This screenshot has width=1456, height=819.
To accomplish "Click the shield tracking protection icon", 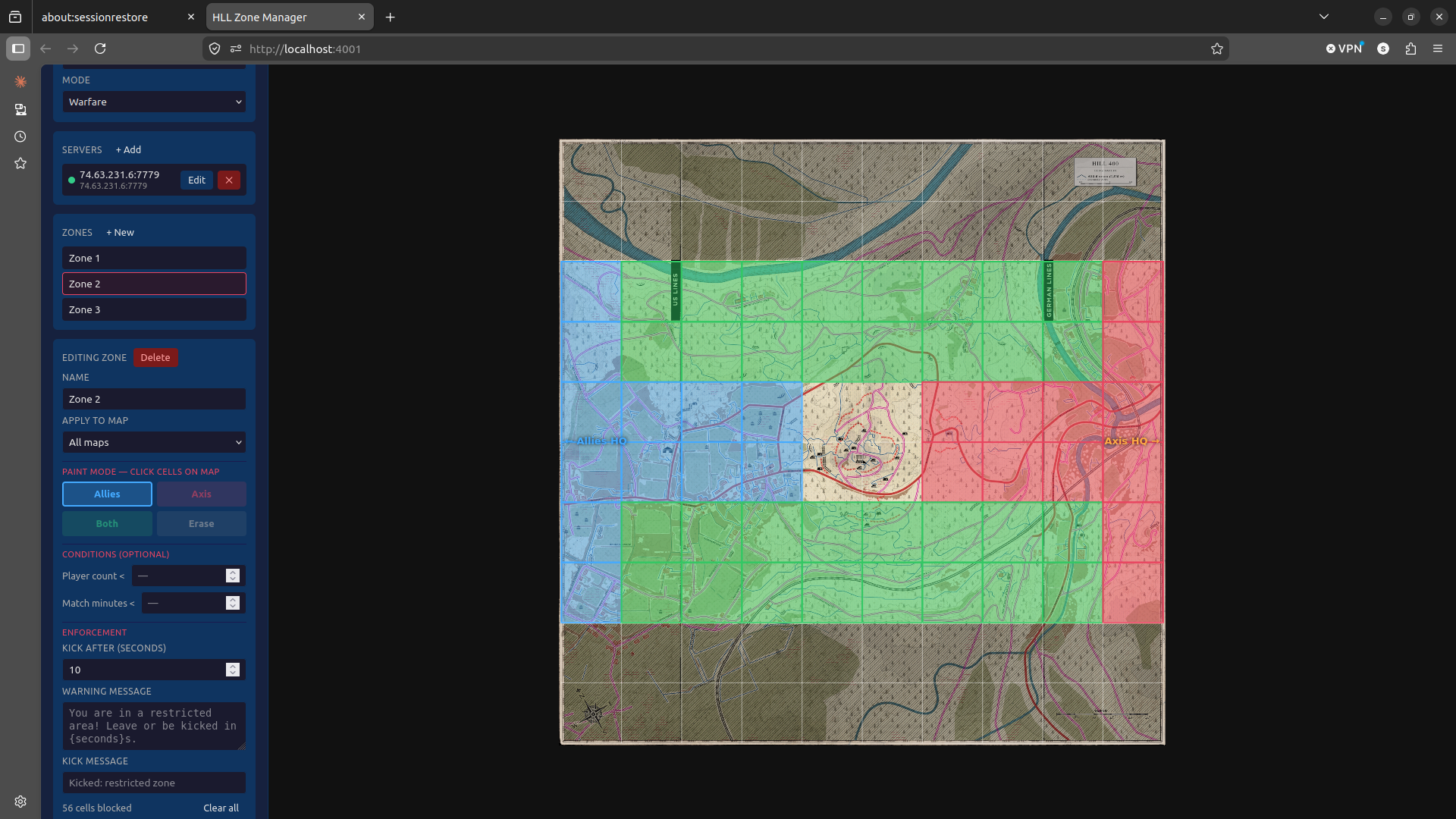I will point(215,49).
